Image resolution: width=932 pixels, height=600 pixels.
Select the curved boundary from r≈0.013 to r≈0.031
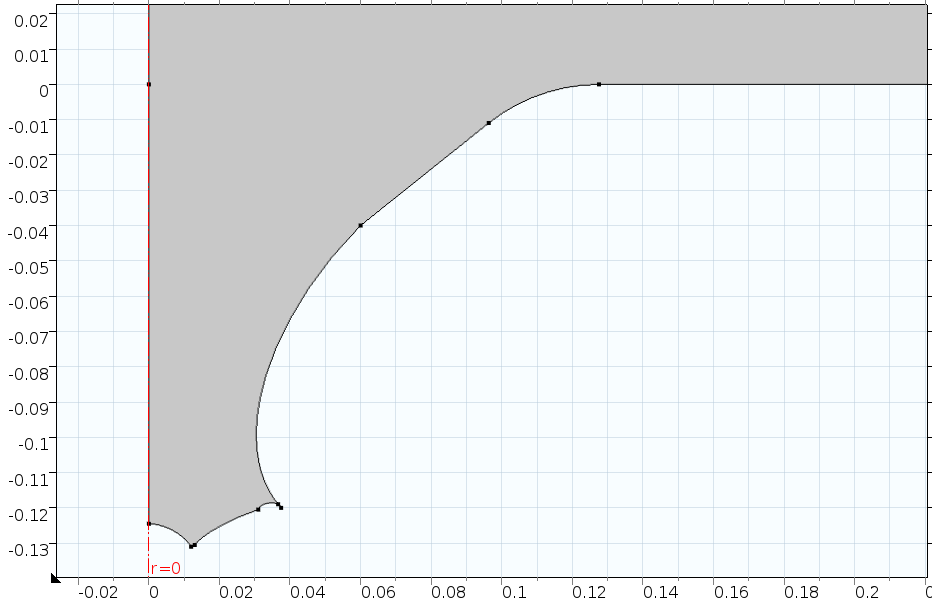click(x=225, y=525)
